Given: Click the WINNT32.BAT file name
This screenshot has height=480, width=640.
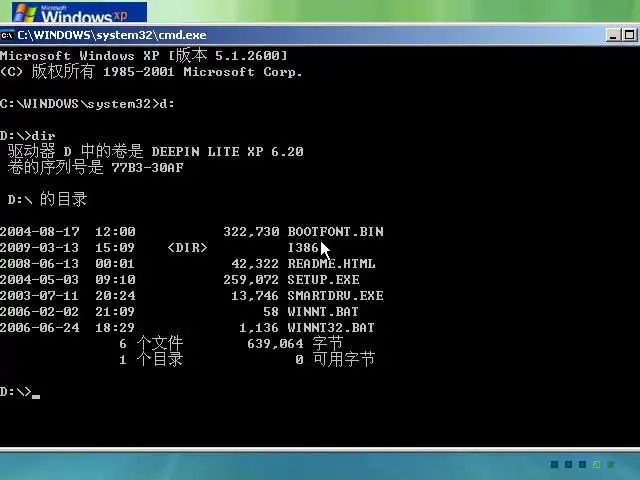Looking at the screenshot, I should [x=331, y=328].
